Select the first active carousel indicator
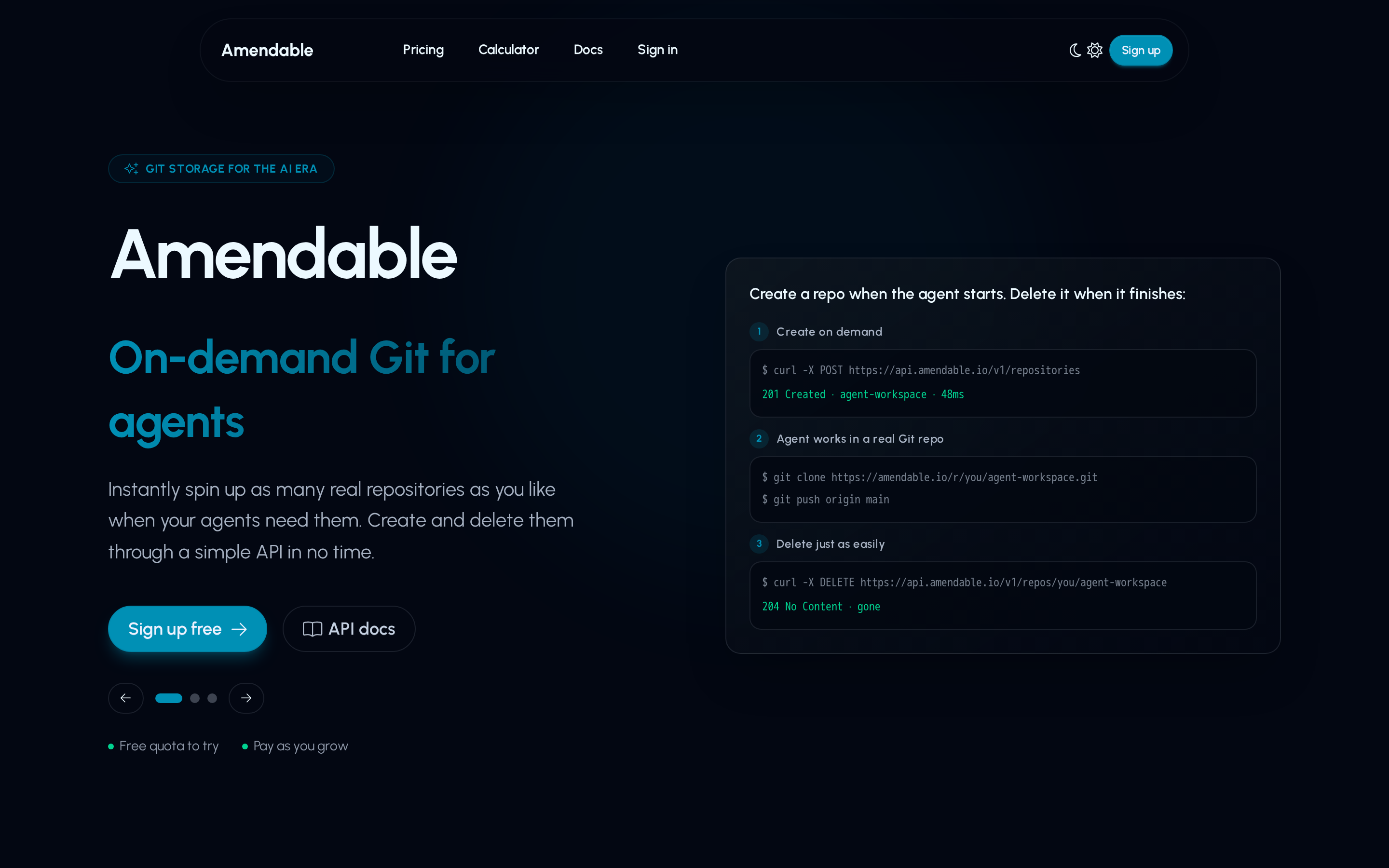 point(169,698)
